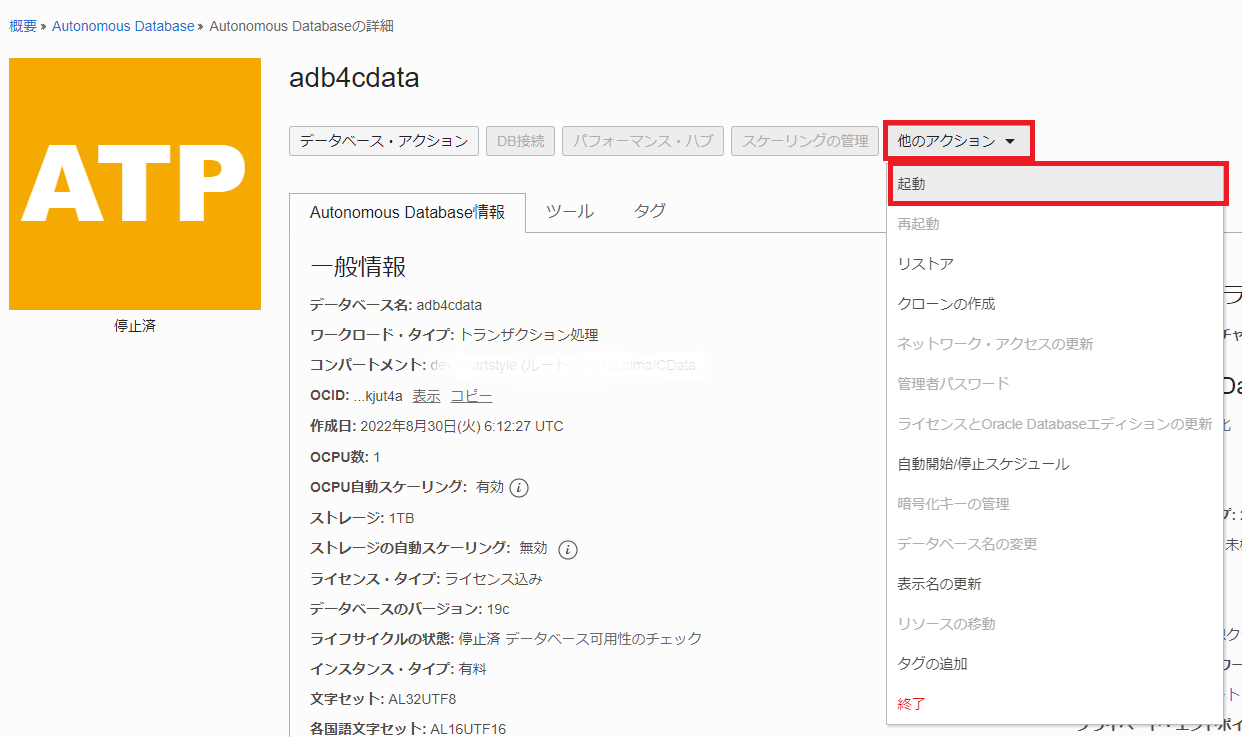Expand 他のアクション dropdown
The height and width of the screenshot is (737, 1242).
(958, 141)
